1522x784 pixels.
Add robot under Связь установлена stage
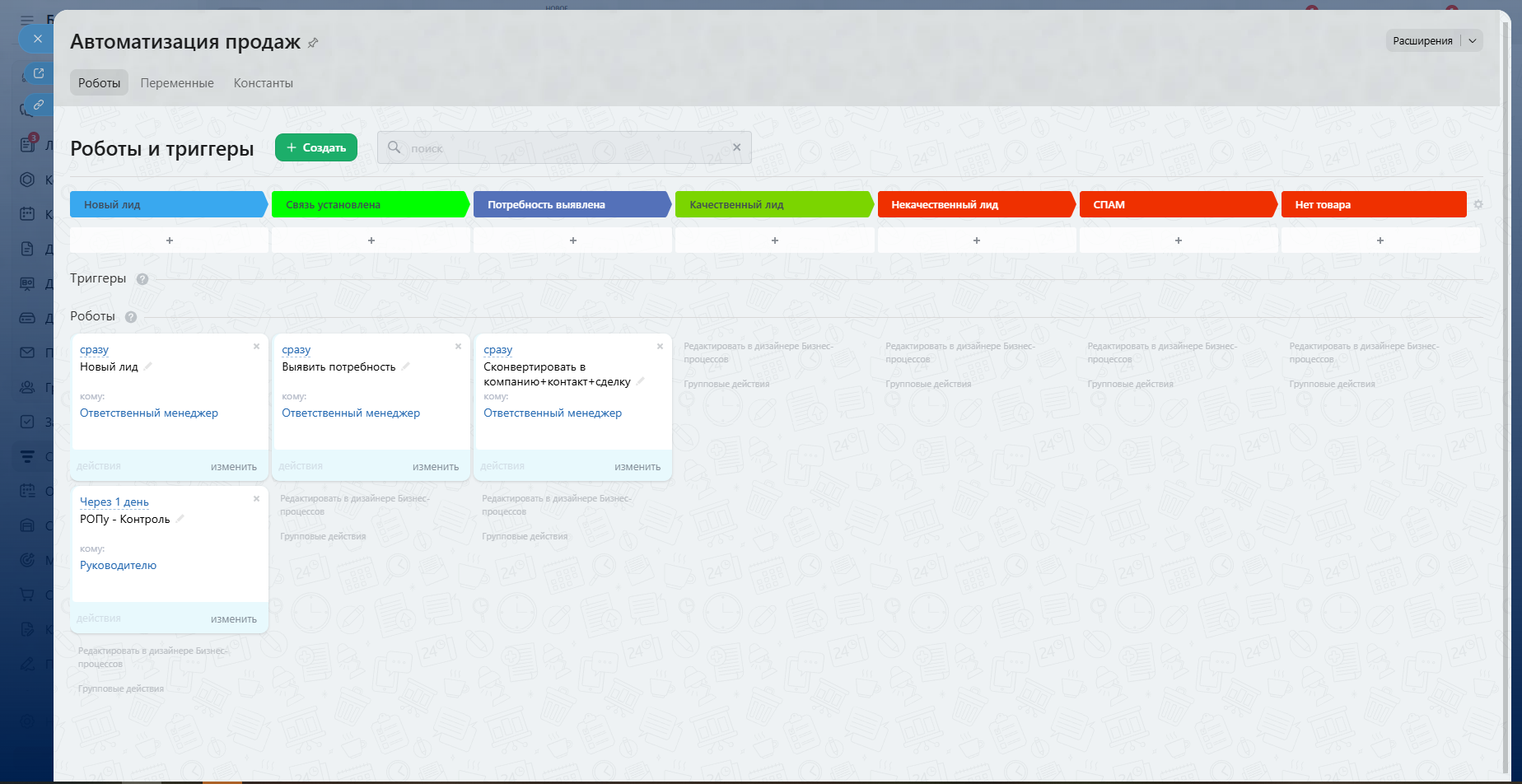pos(371,240)
